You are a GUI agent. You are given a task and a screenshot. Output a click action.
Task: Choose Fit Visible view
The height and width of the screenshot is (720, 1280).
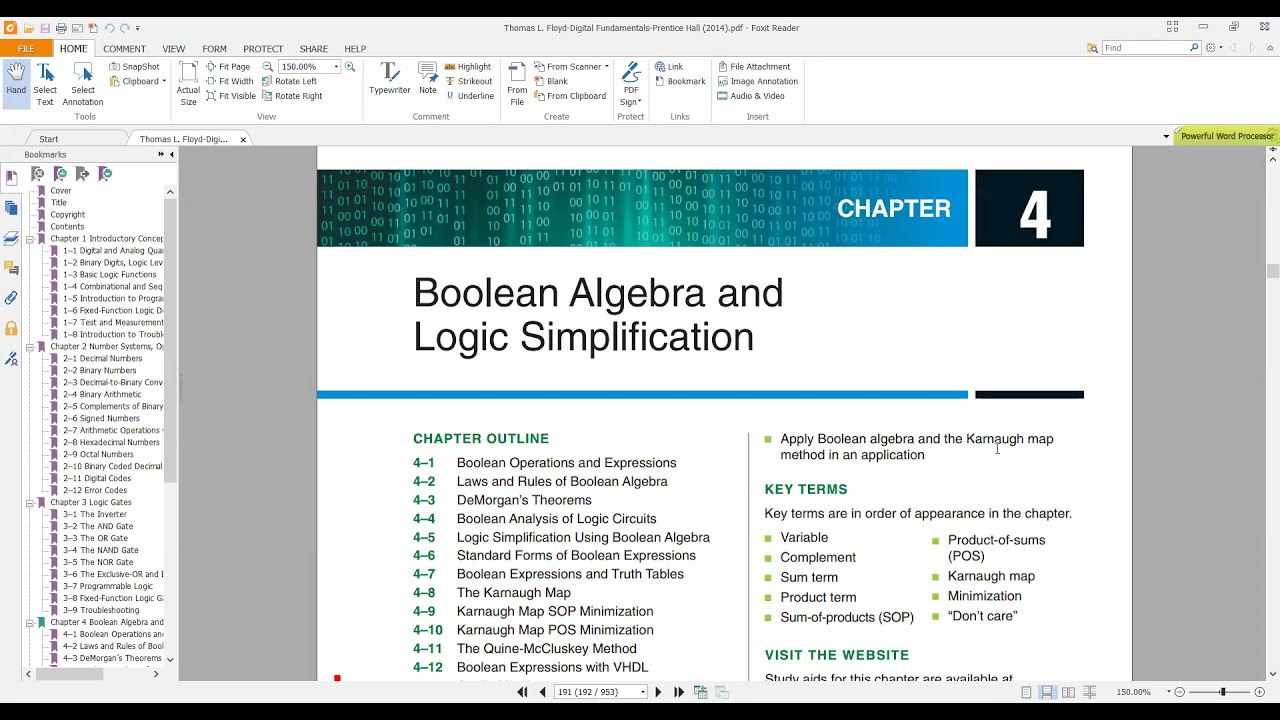click(x=231, y=96)
